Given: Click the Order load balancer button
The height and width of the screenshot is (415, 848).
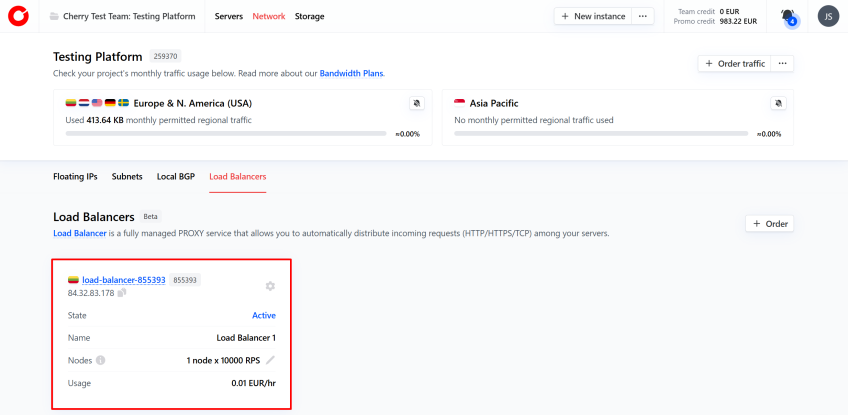Looking at the screenshot, I should pos(770,224).
